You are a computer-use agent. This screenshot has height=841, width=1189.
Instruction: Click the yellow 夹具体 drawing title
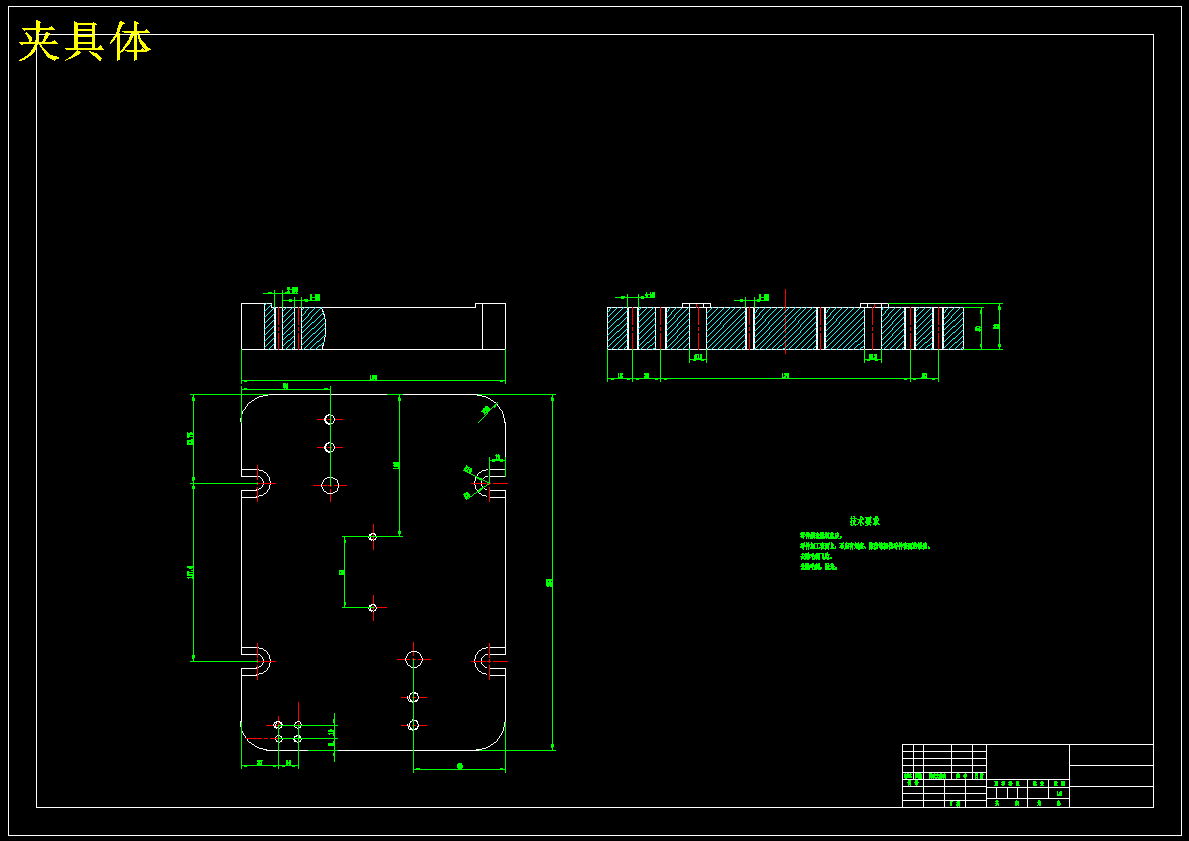point(85,42)
